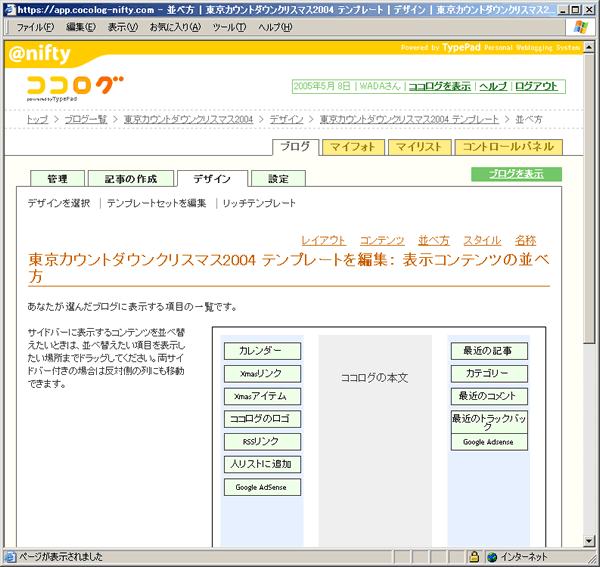The width and height of the screenshot is (600, 567).
Task: Click the Google AdSense module in left column
Action: tap(262, 487)
